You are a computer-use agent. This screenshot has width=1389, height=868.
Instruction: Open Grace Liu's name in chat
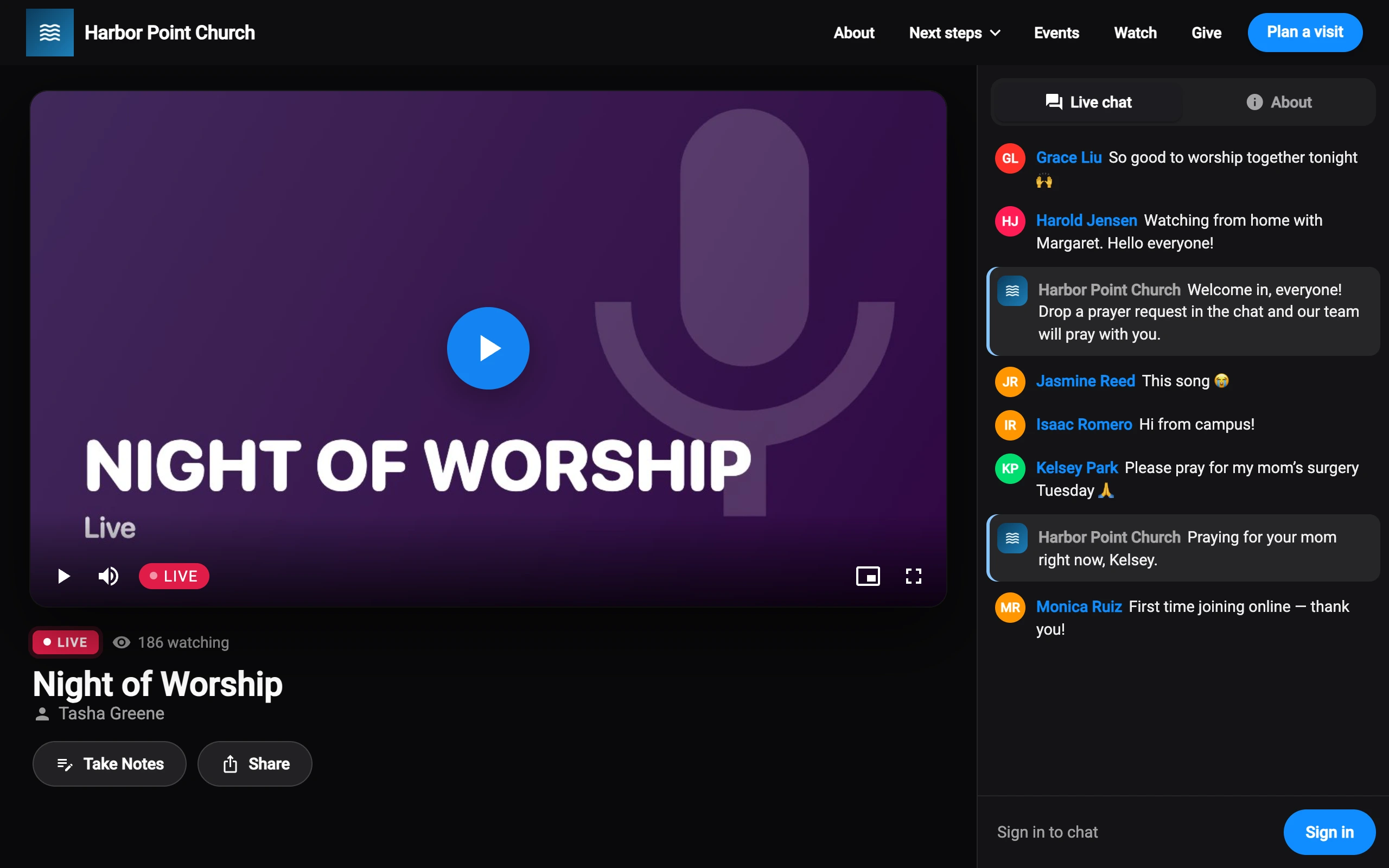pos(1068,157)
